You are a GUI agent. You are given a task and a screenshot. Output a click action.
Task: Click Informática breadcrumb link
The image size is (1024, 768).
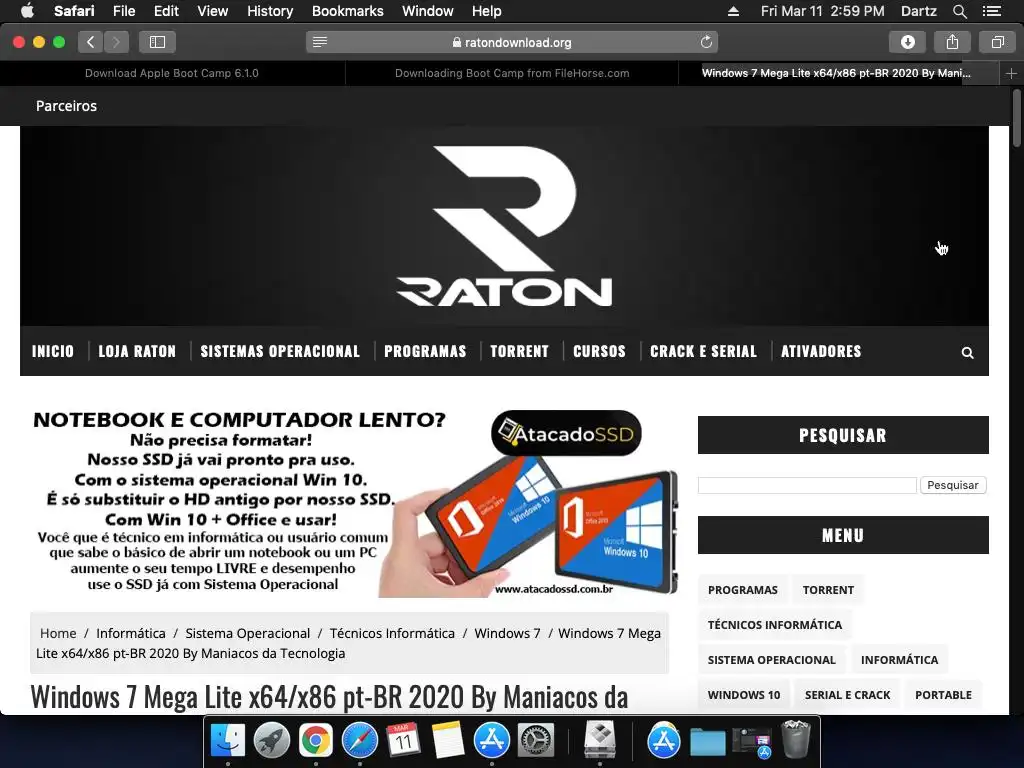131,633
